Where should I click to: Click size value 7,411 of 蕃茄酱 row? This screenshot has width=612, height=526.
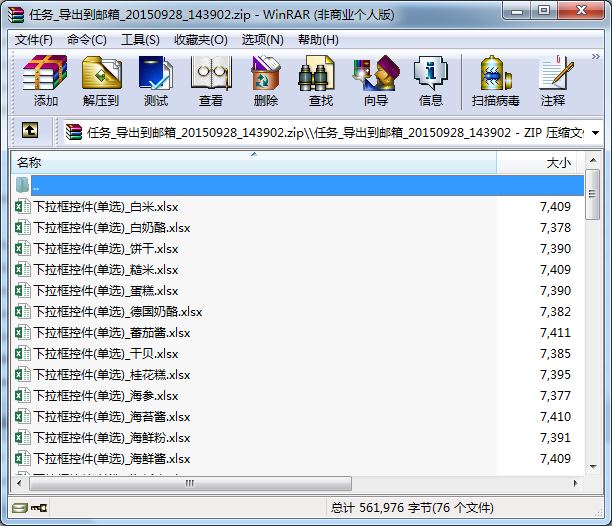(555, 333)
